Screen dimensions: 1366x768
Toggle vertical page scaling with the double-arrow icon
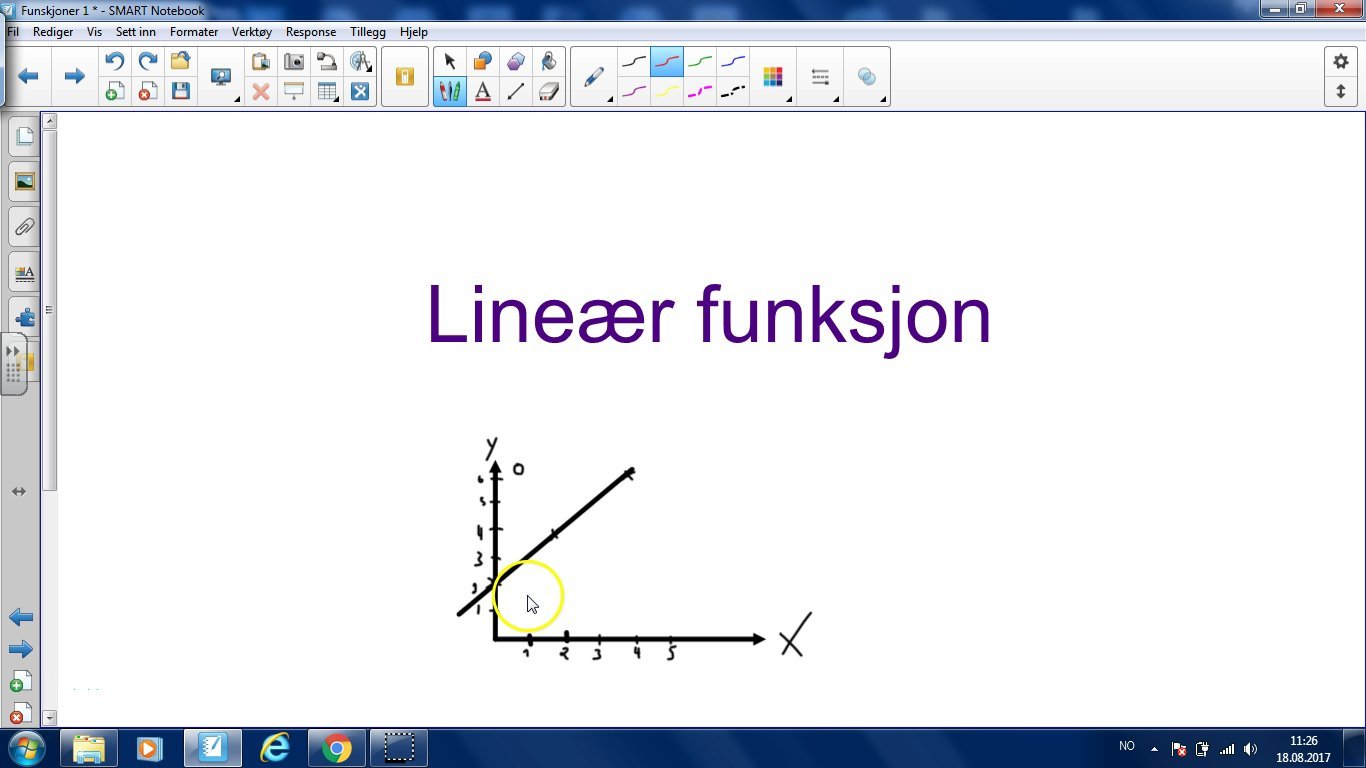point(1341,90)
